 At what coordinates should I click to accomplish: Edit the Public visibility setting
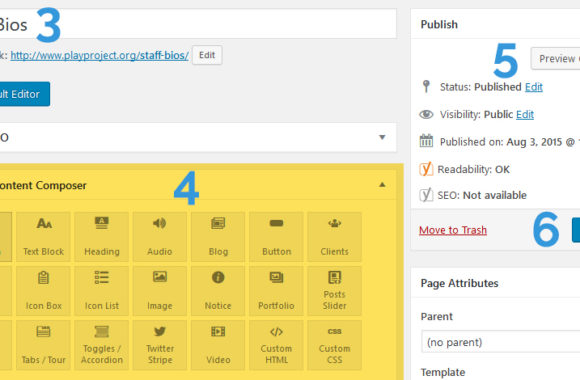point(525,114)
